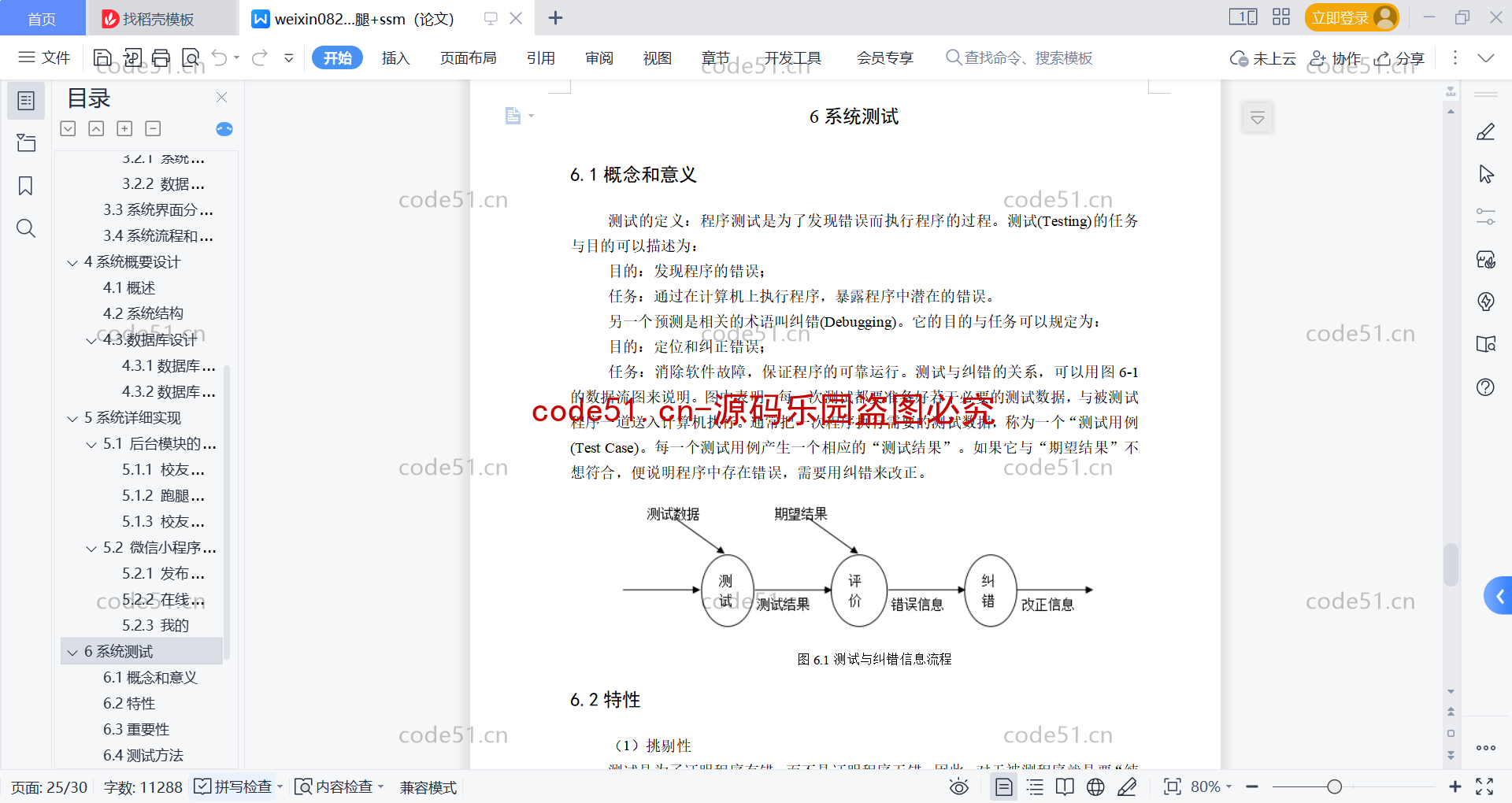This screenshot has height=803, width=1512.
Task: Collapse the 5.1 后台模块 node
Action: (91, 444)
